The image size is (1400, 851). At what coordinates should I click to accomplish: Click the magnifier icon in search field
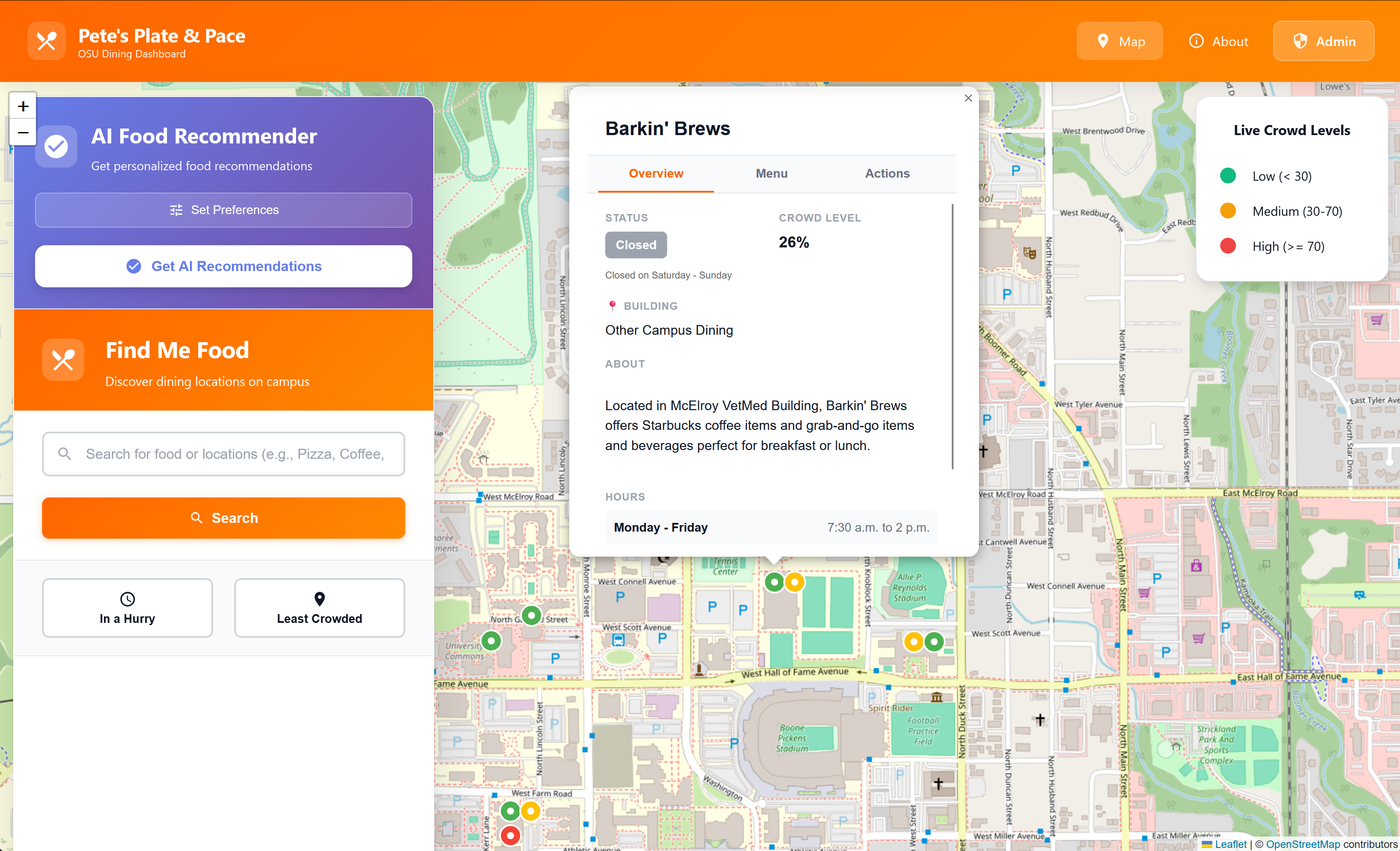[x=65, y=454]
